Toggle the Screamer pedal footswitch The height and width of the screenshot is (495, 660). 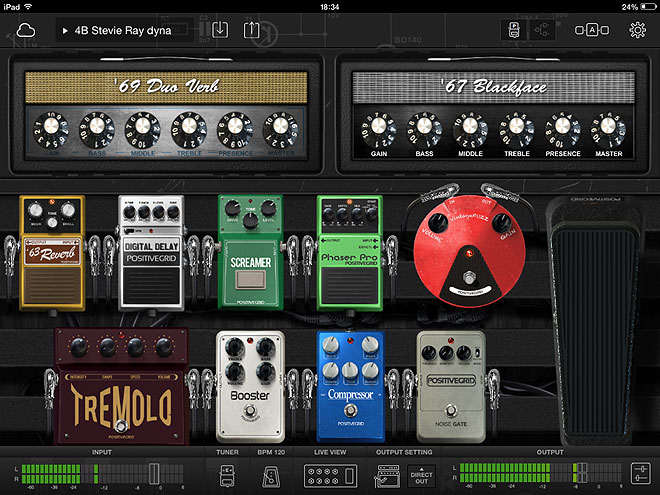[x=250, y=280]
